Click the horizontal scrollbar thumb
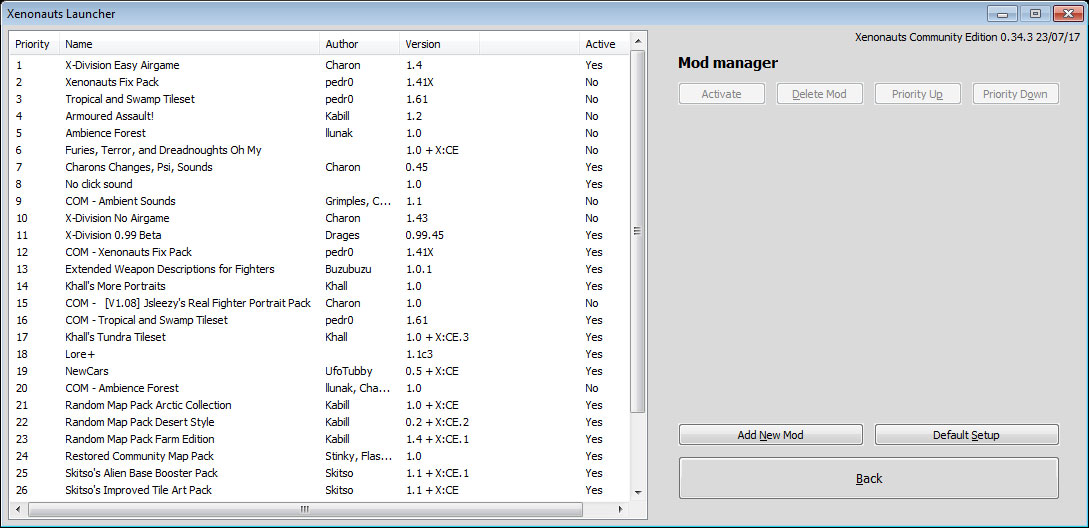1089x528 pixels. coord(304,509)
